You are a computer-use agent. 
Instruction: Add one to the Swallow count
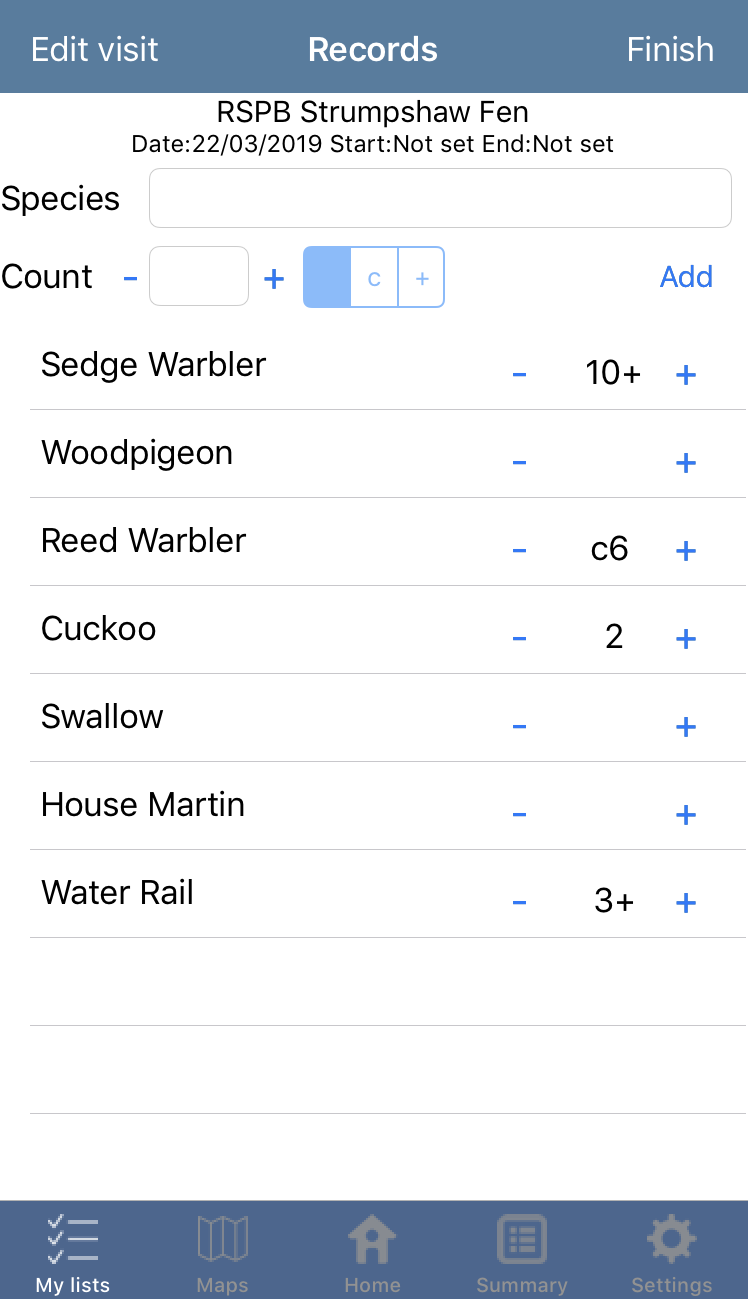pos(686,727)
